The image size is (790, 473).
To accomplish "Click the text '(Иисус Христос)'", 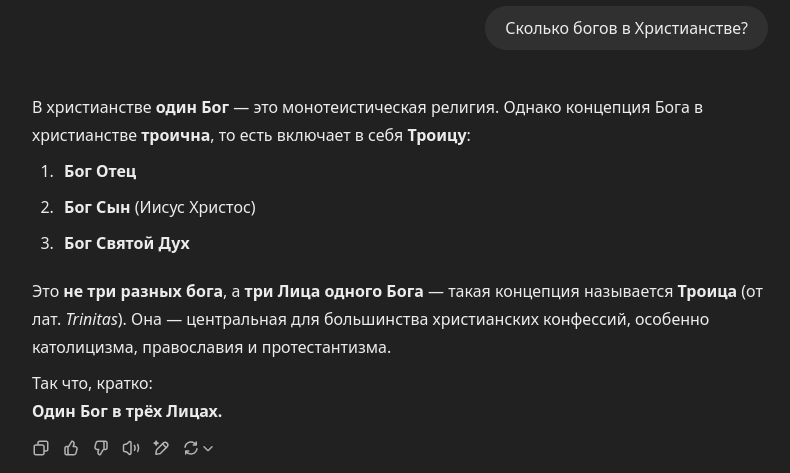I will [195, 208].
